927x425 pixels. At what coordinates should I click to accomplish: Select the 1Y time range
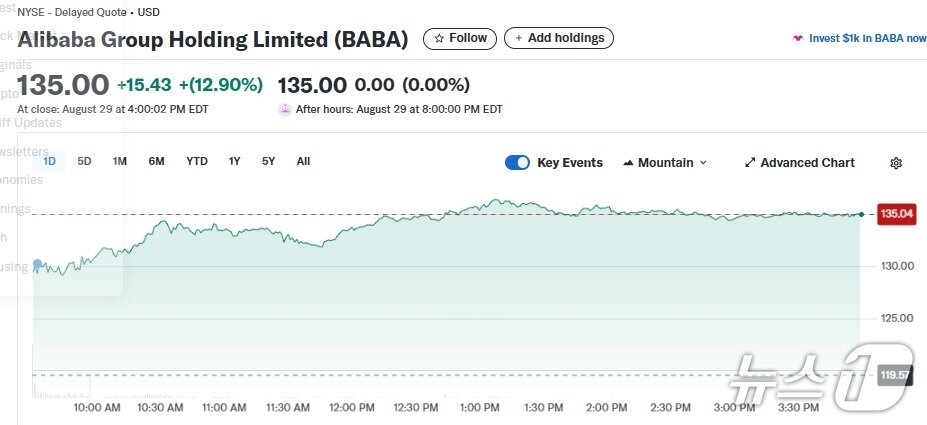pyautogui.click(x=235, y=161)
